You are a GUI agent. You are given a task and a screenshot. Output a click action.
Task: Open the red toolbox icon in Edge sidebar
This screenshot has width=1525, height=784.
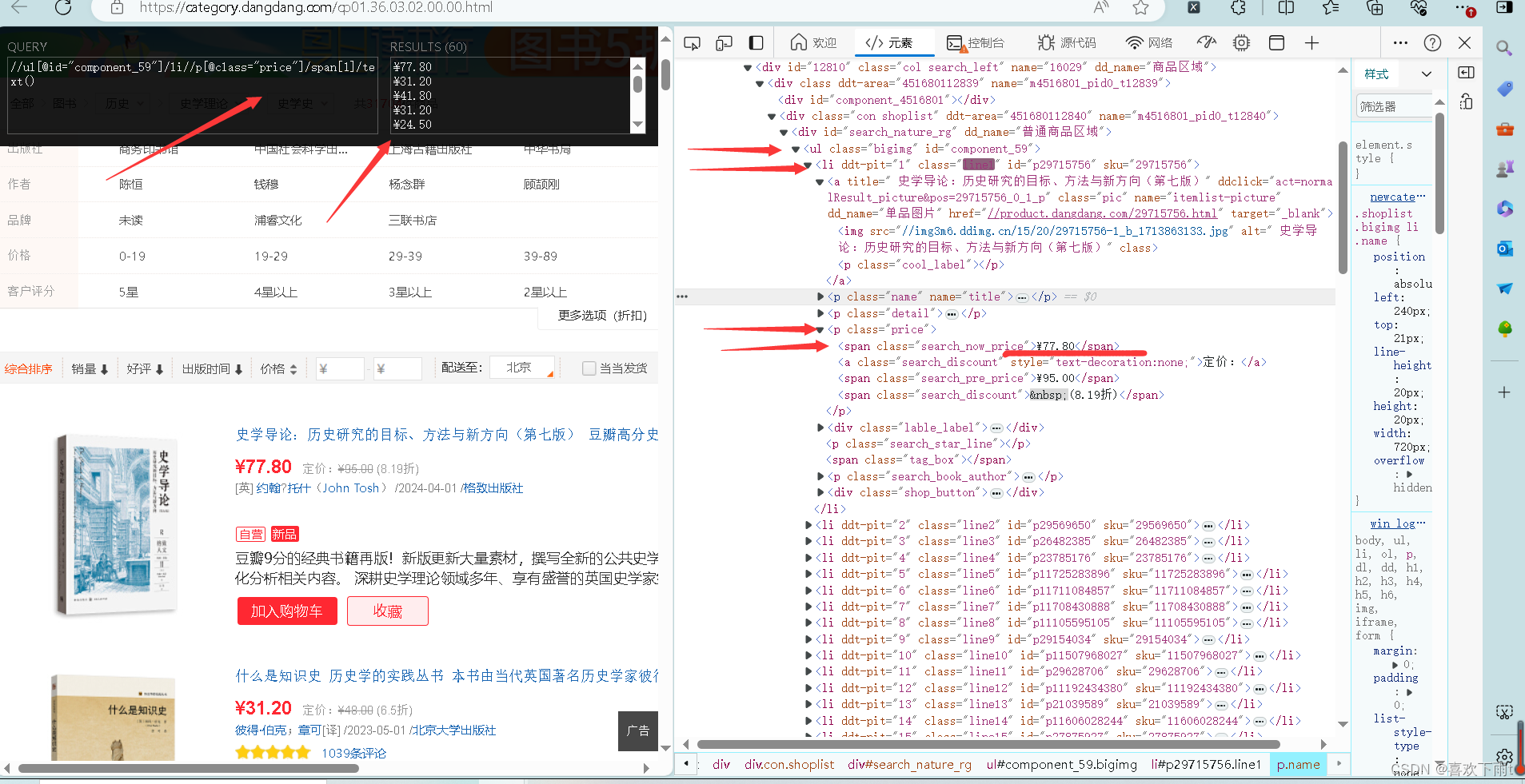tap(1504, 129)
